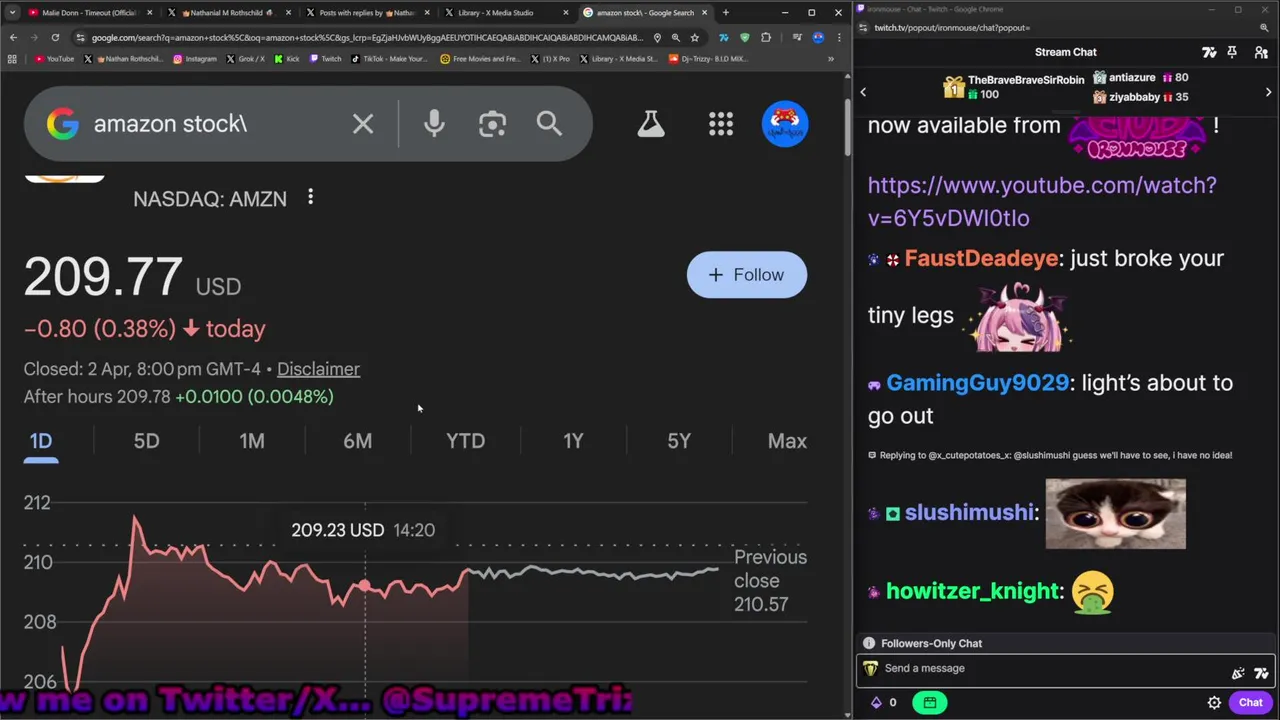Viewport: 1280px width, 720px height.
Task: Open 7TV icon in Stream Chat header
Action: point(1209,52)
